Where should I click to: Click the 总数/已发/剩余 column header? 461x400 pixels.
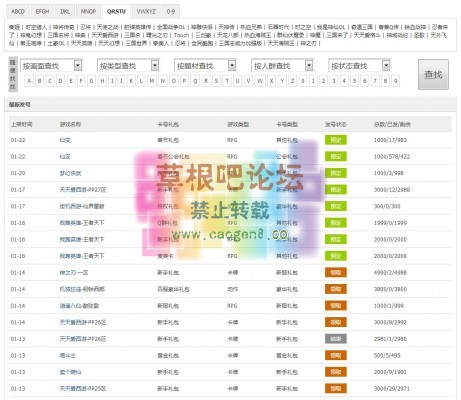(x=392, y=124)
